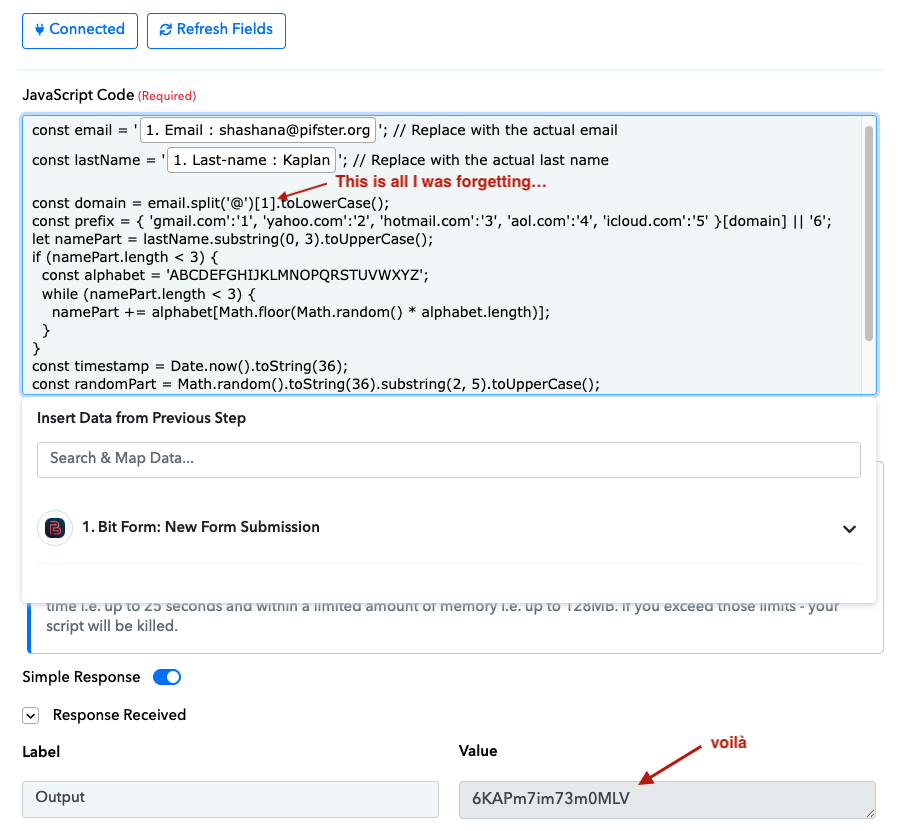Click the plug icon on the Connected button
Viewport: 903px width, 831px height.
click(40, 30)
